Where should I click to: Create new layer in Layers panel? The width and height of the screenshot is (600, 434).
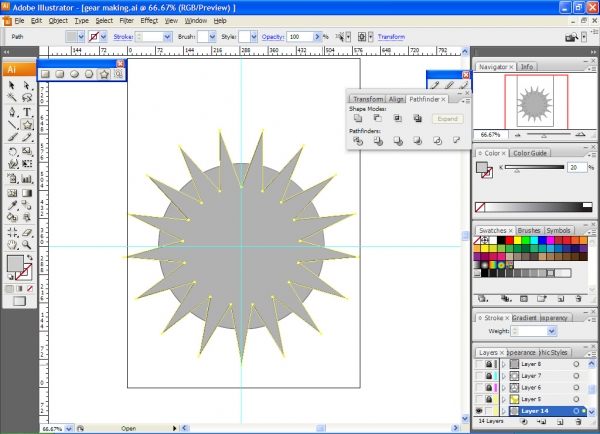(x=560, y=422)
